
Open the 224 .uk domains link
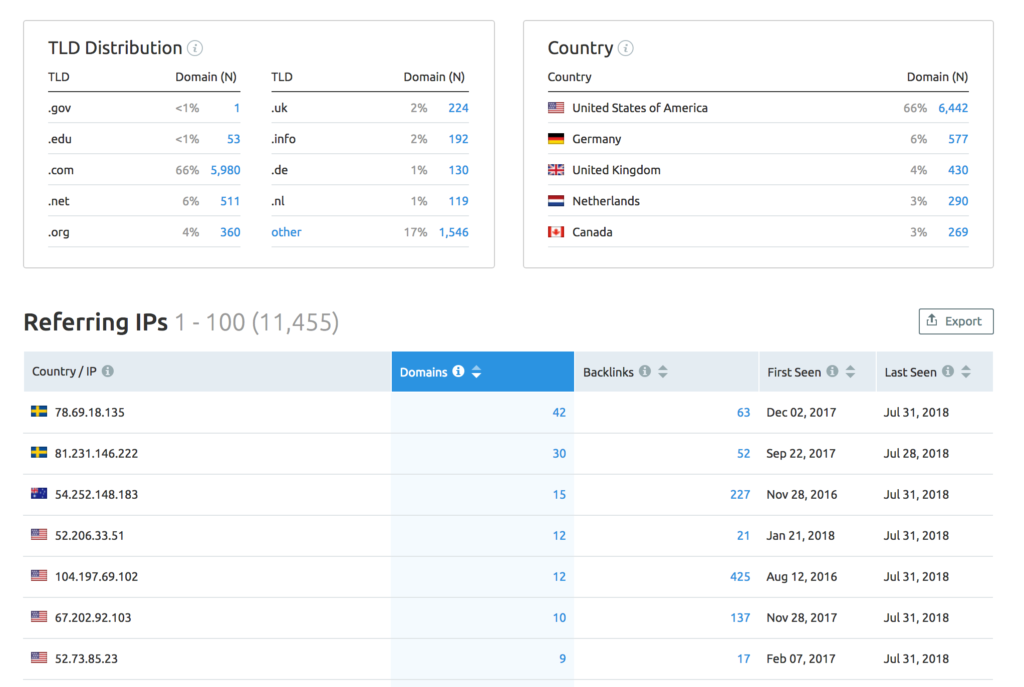[x=458, y=108]
